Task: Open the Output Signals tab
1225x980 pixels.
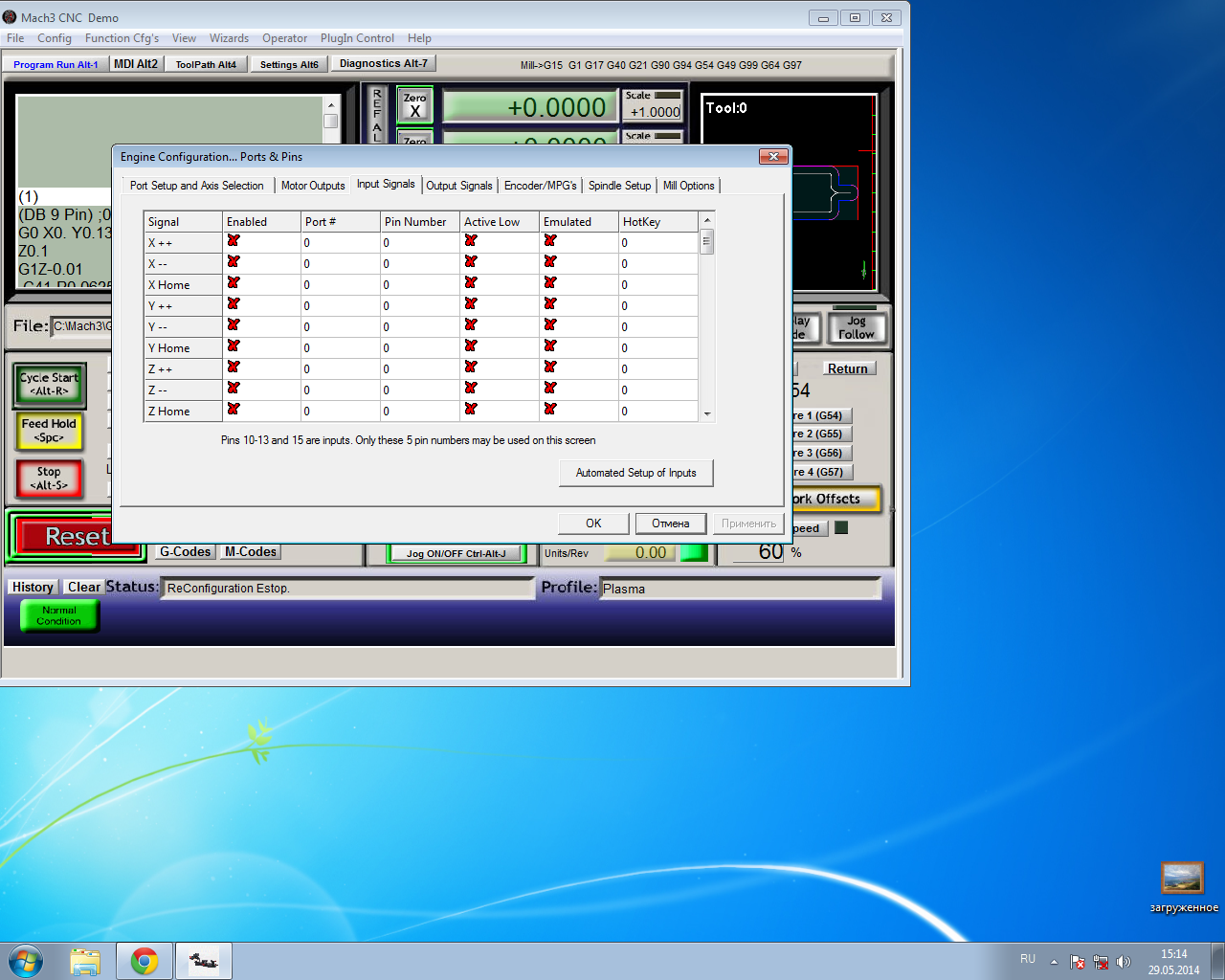Action: point(459,186)
